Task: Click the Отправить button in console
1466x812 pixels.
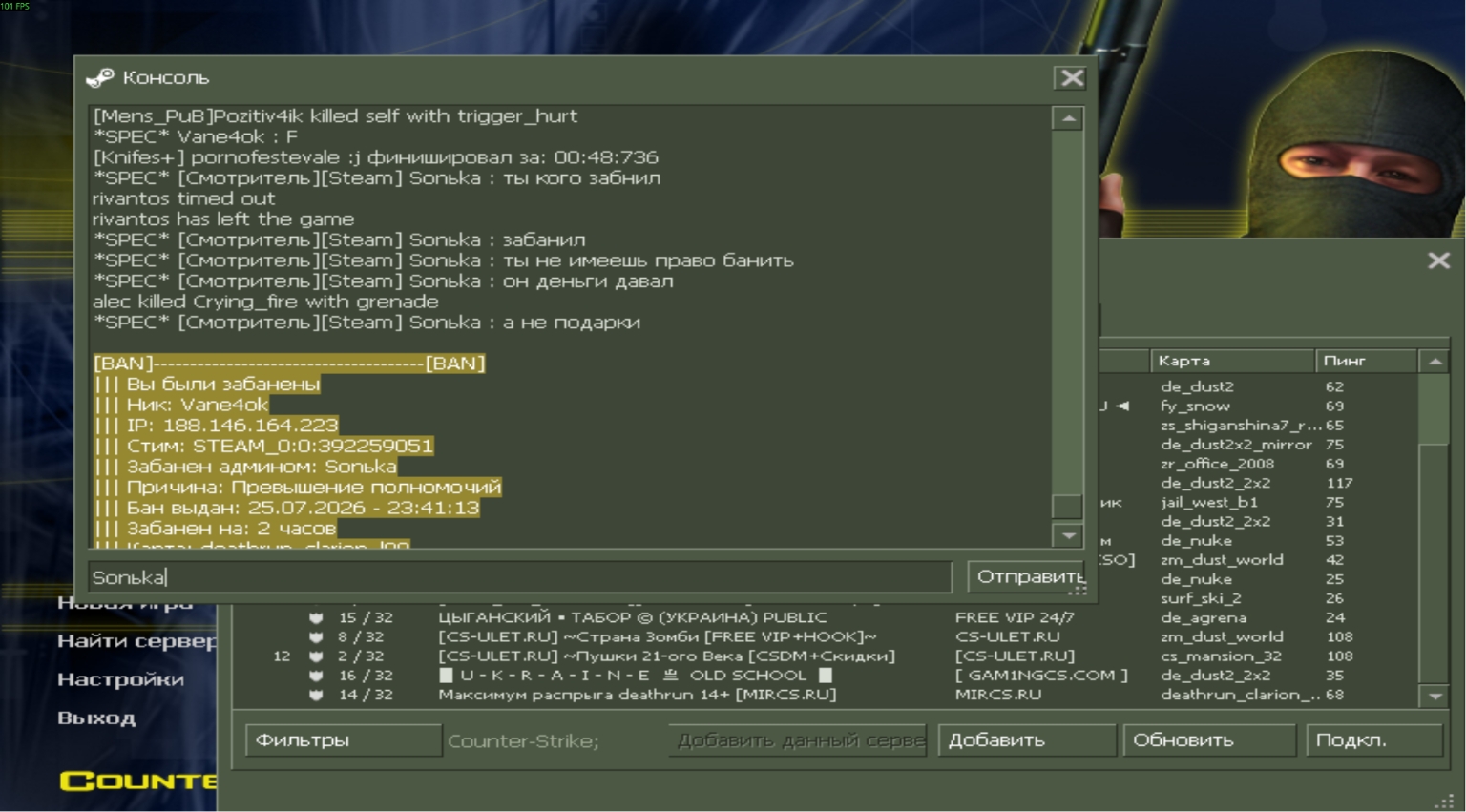Action: 1028,576
